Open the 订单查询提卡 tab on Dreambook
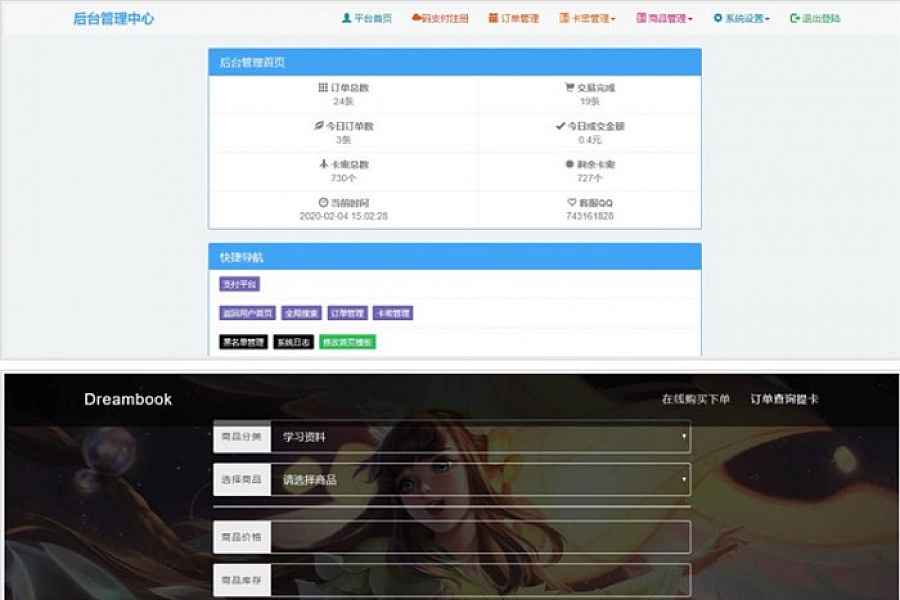 tap(784, 399)
